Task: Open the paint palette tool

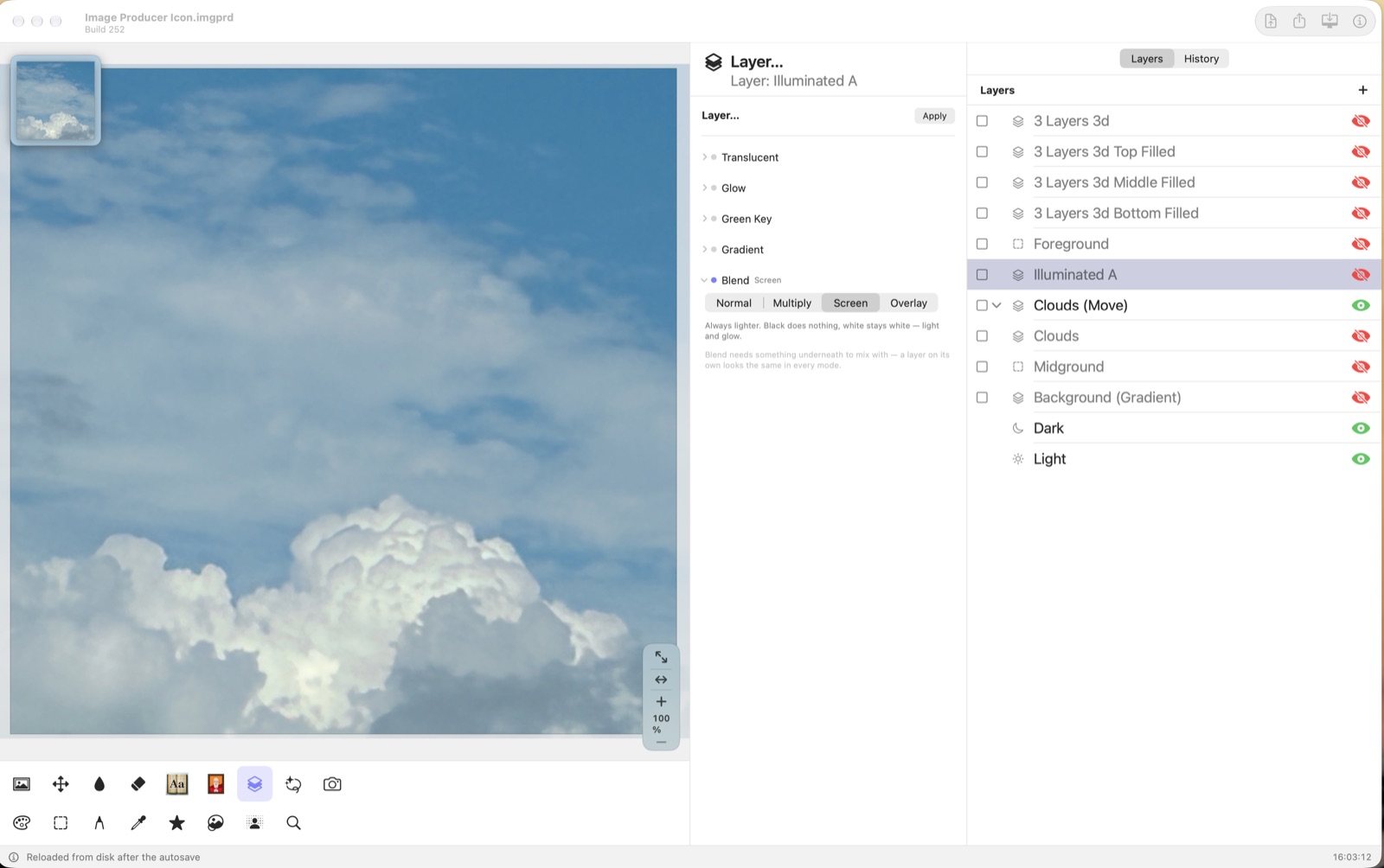Action: click(x=22, y=823)
